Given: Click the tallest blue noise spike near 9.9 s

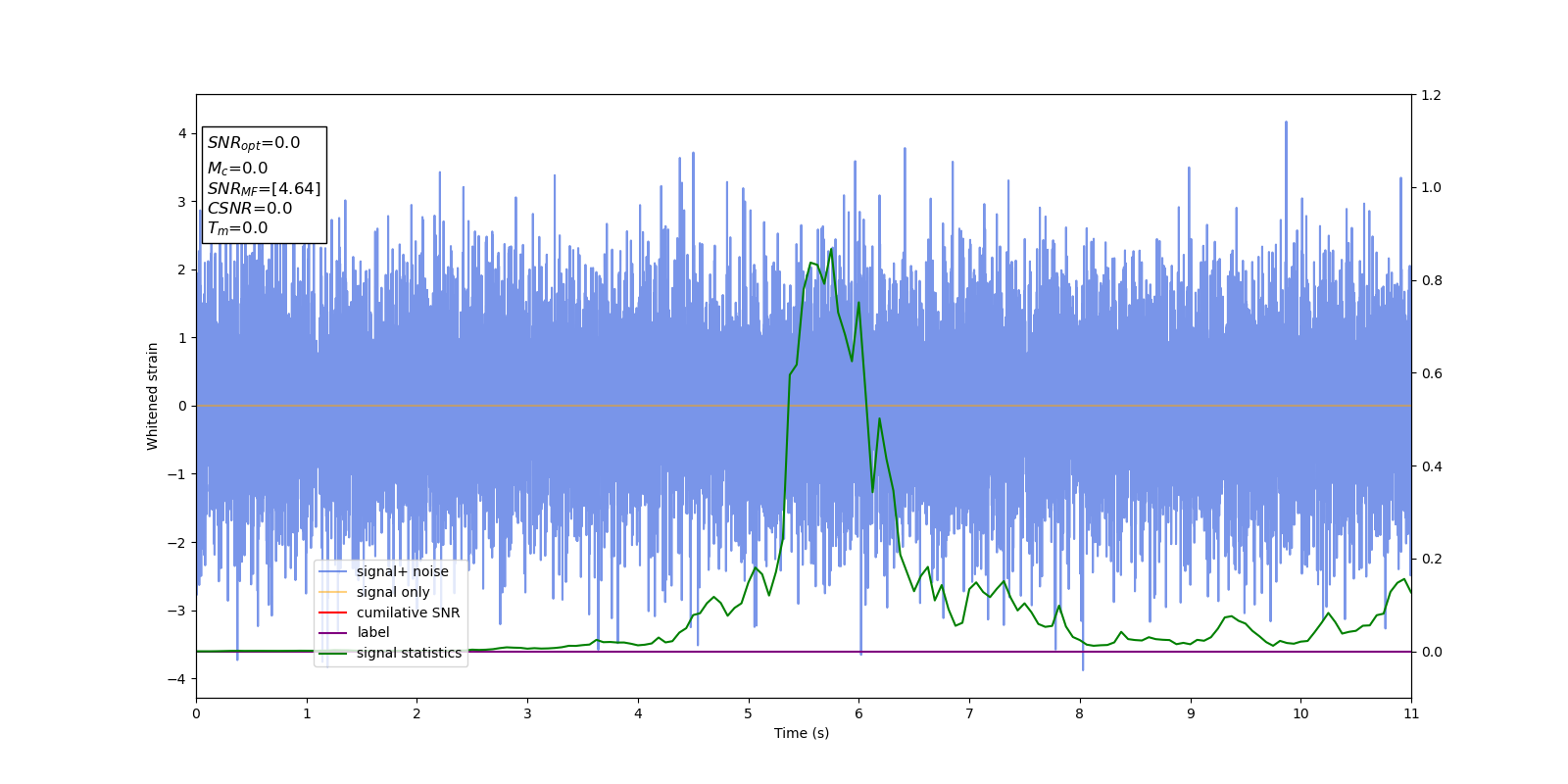Looking at the screenshot, I should (x=1286, y=123).
